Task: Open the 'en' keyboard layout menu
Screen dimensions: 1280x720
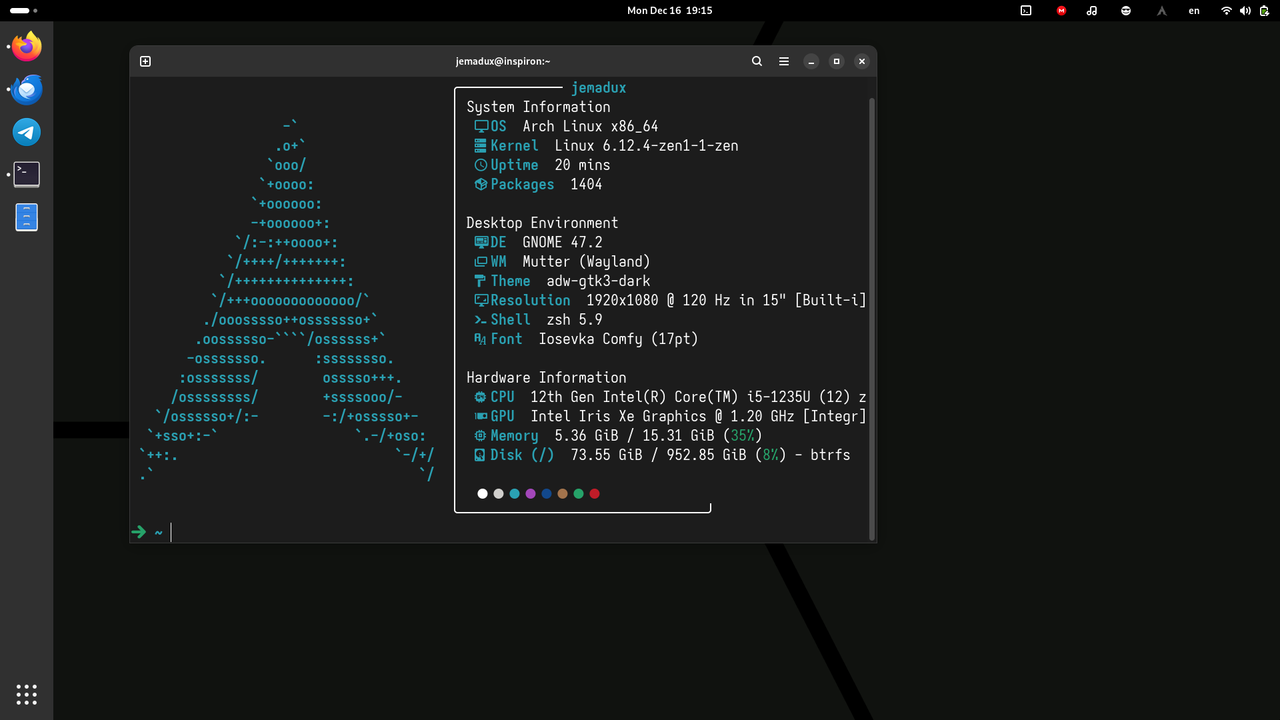Action: point(1194,10)
